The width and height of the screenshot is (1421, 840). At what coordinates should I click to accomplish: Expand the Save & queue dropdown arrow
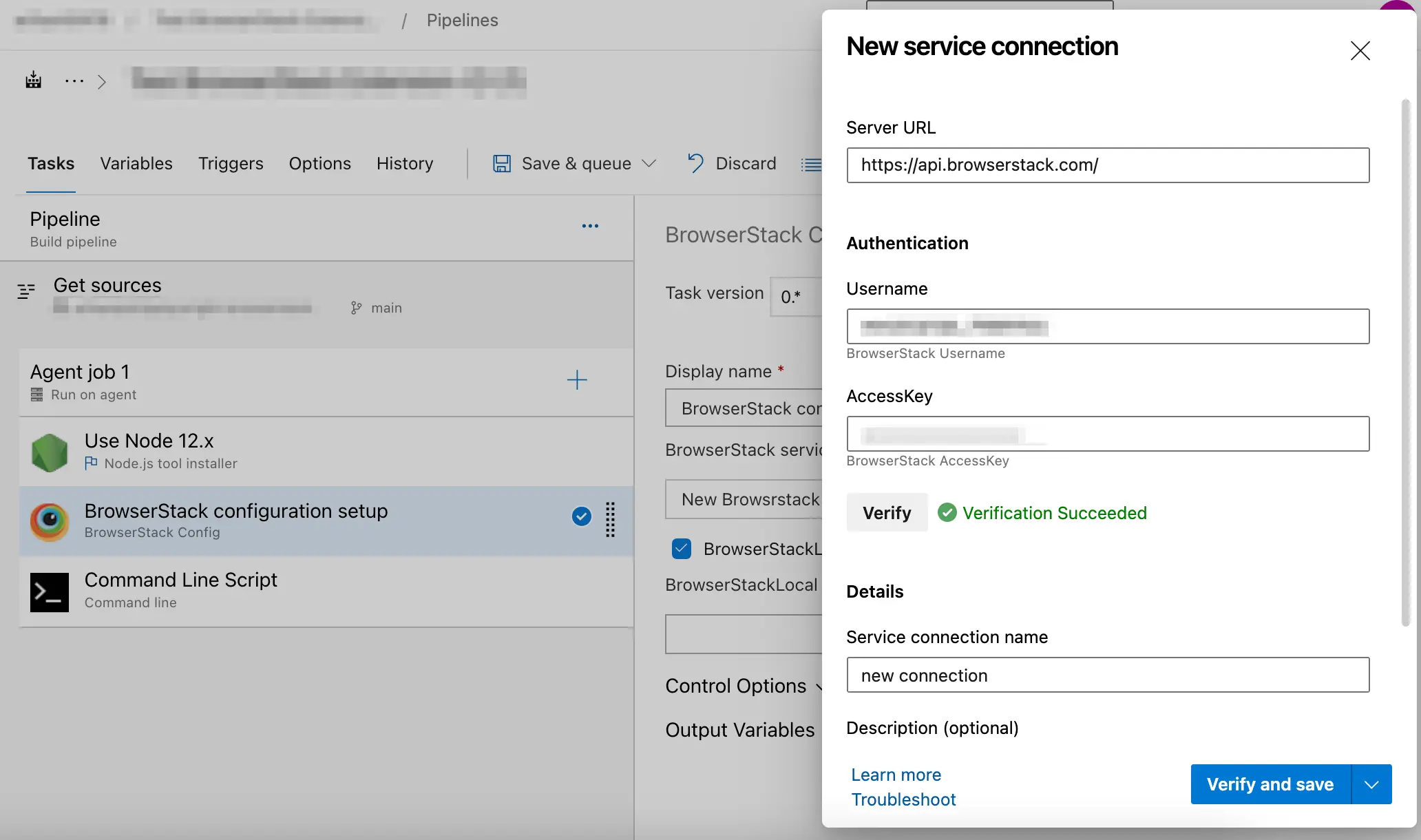click(x=649, y=163)
